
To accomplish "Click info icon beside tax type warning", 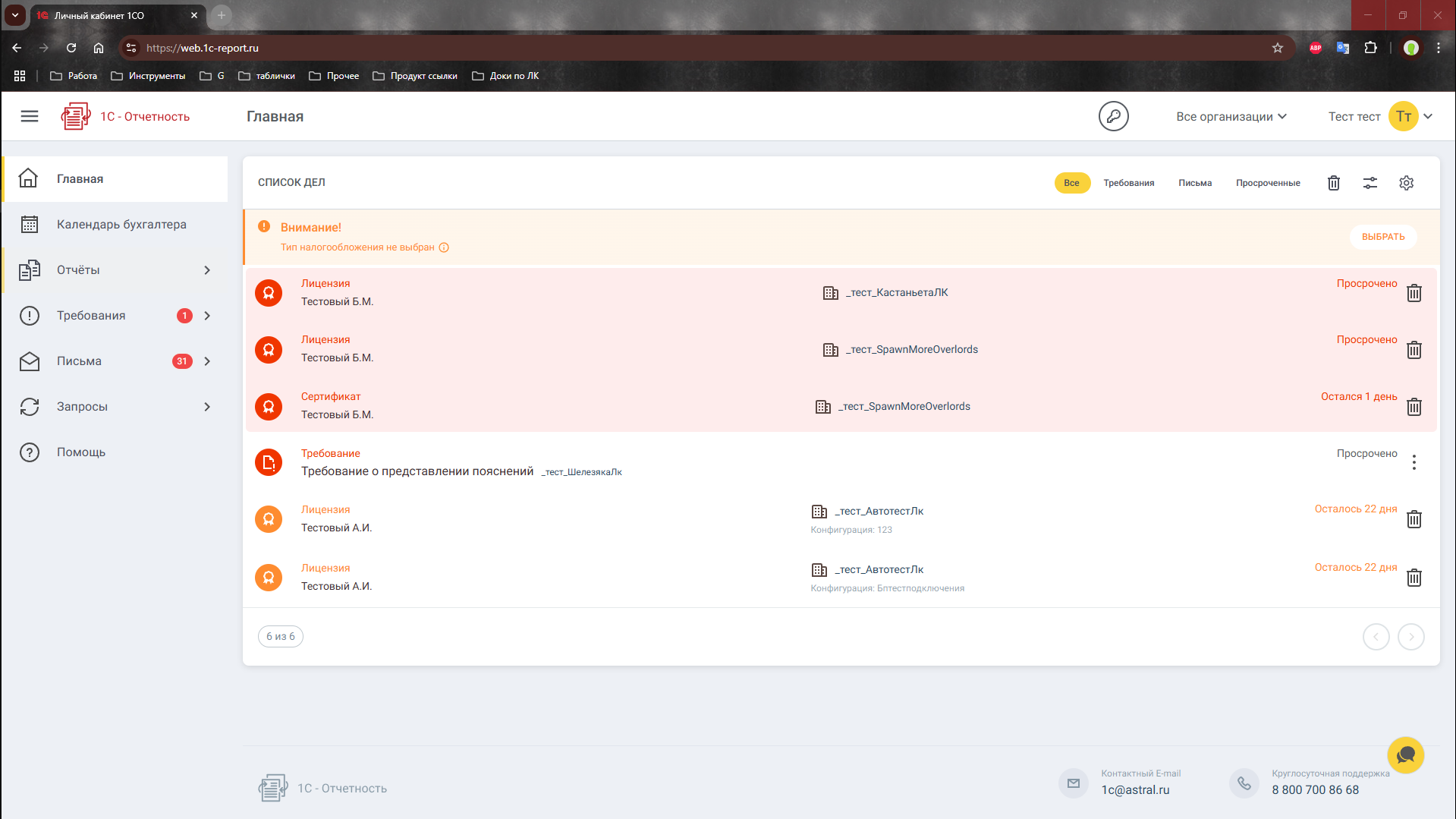I will coord(444,247).
